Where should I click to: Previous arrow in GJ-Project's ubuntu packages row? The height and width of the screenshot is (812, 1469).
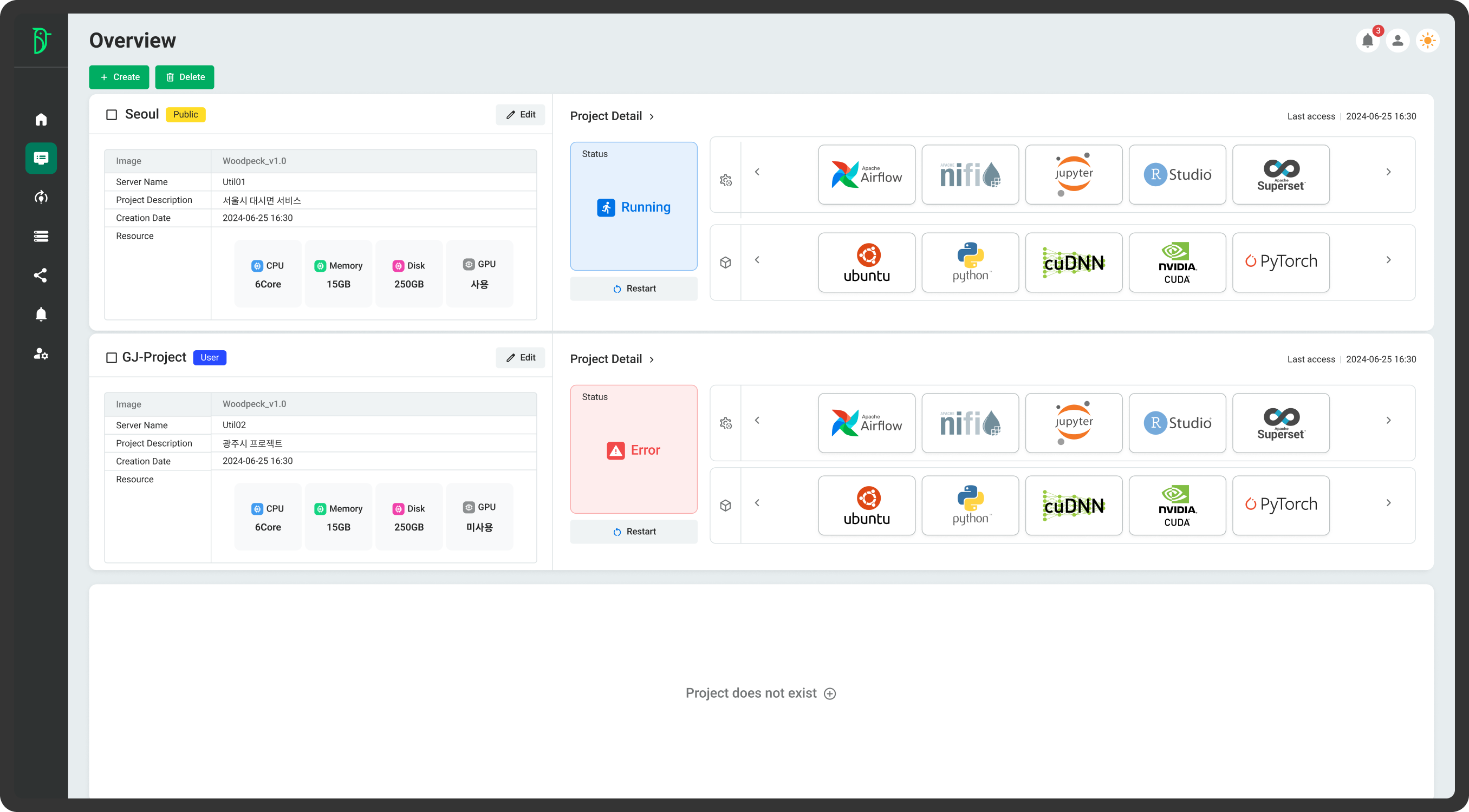pos(757,502)
